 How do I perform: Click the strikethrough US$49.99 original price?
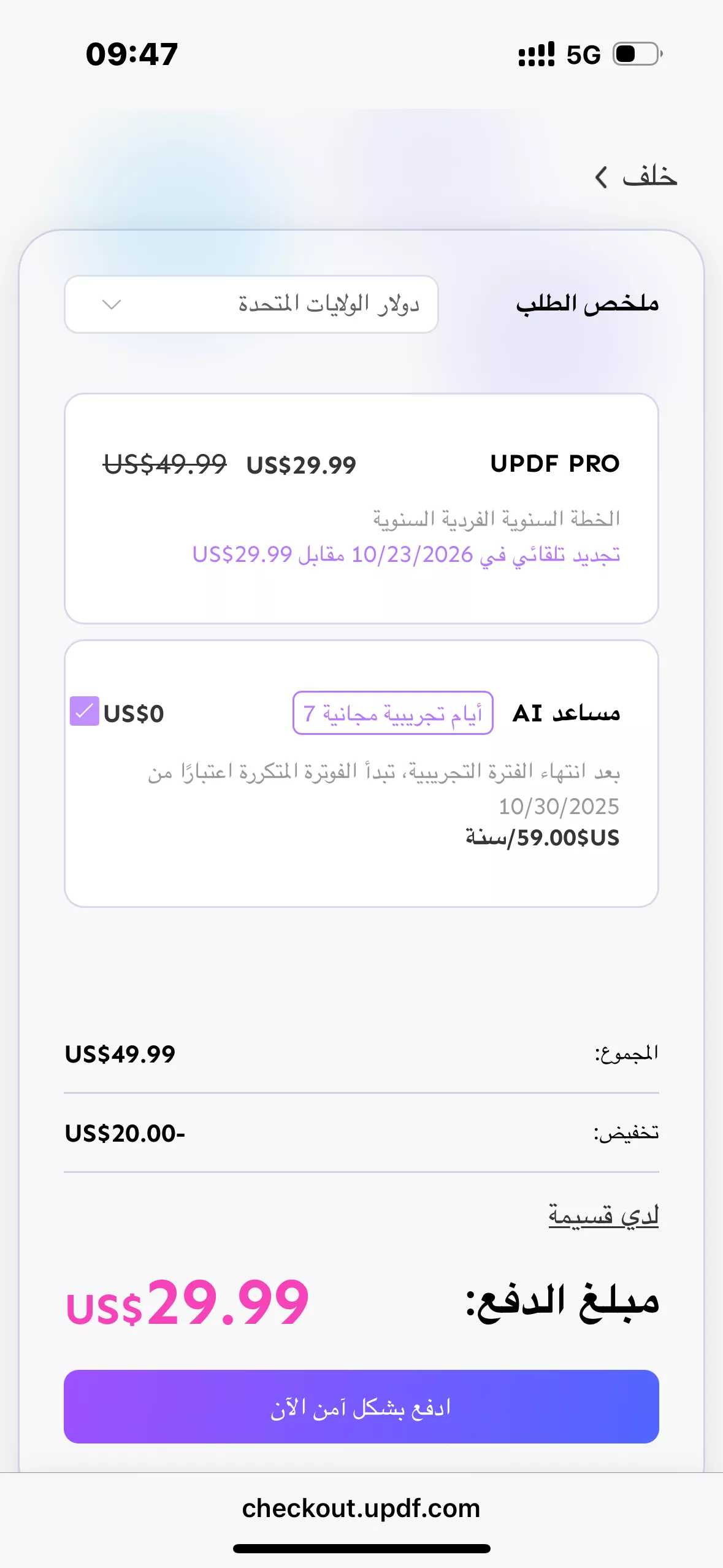164,464
